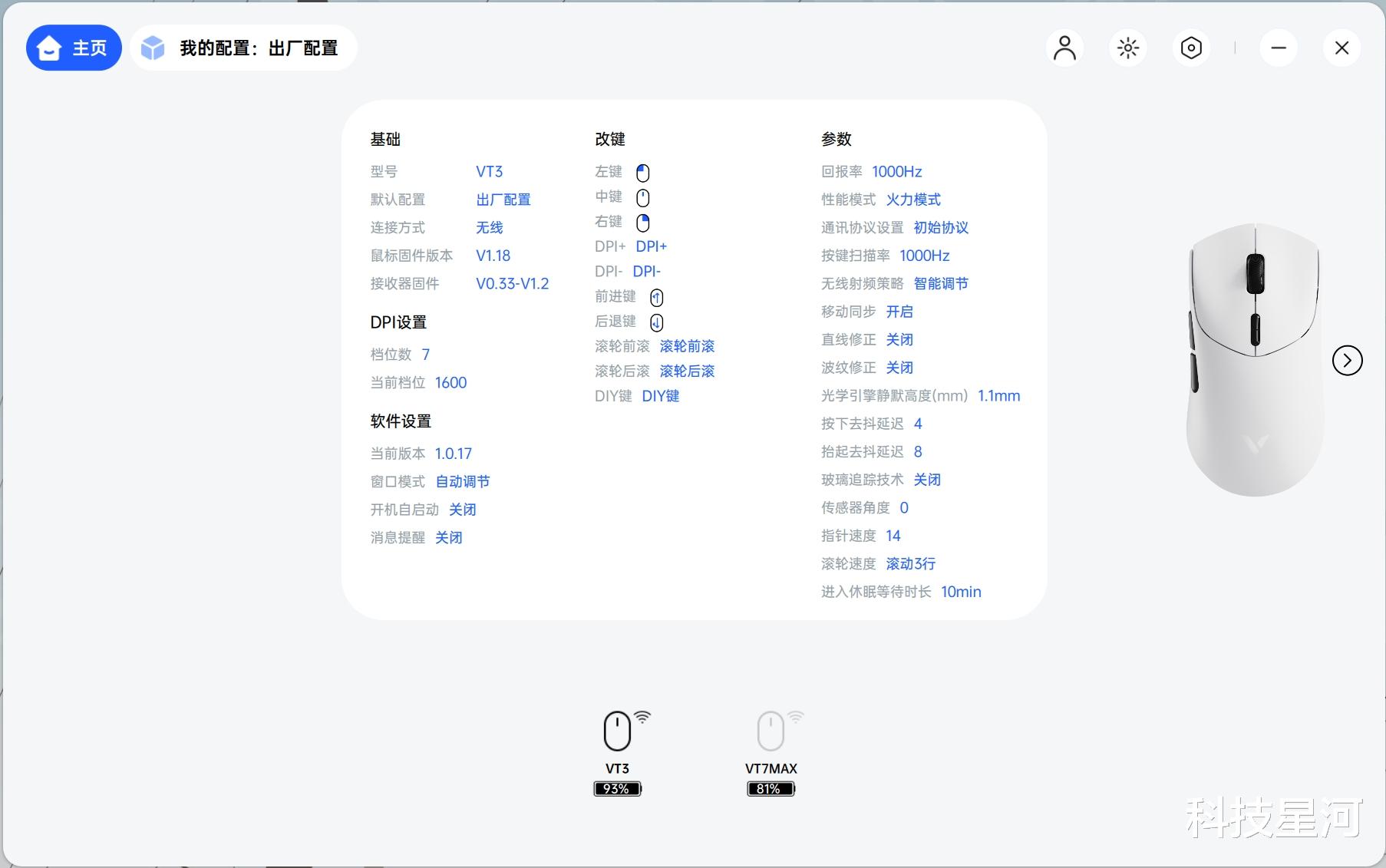
Task: Click receiver firmware V0.33-V1.2
Action: [x=513, y=284]
